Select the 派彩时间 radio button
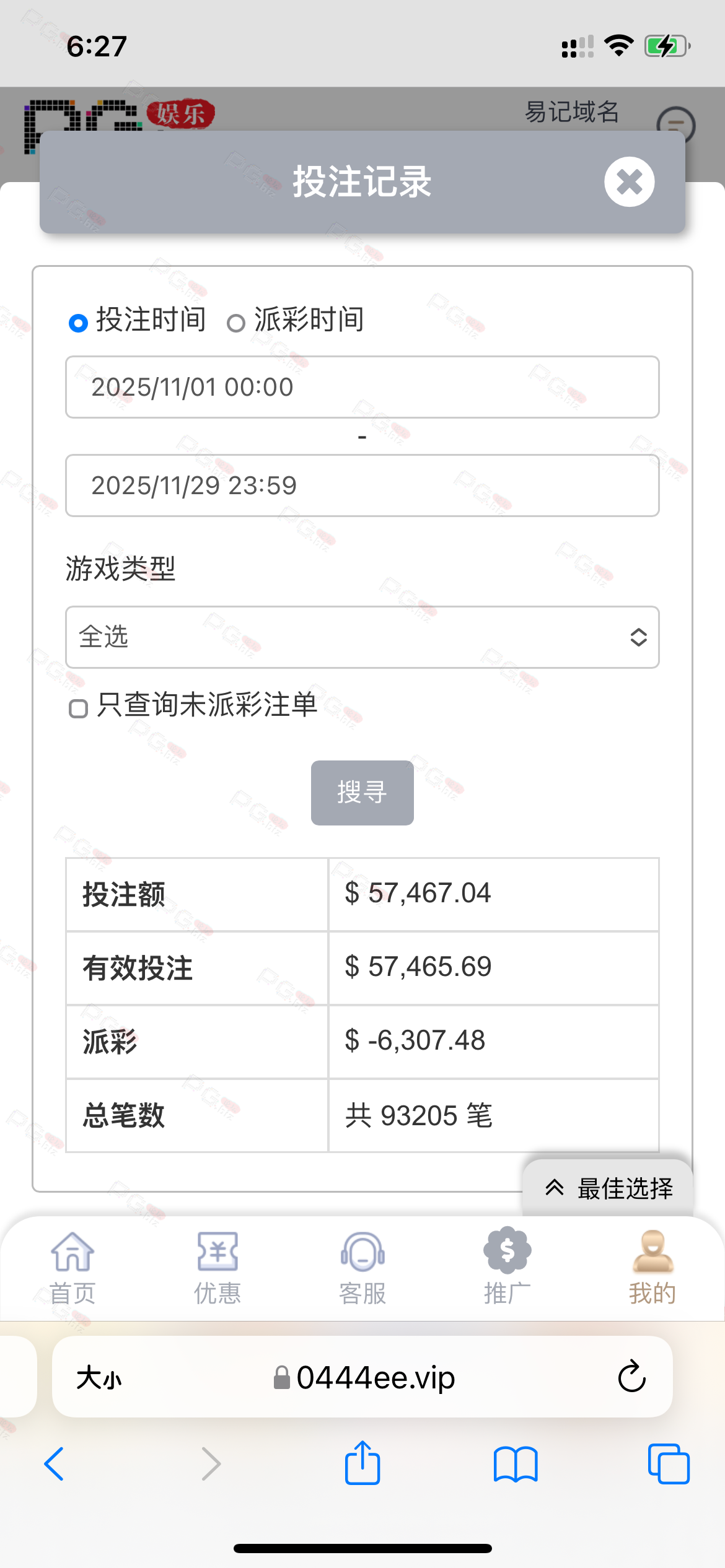 point(235,323)
